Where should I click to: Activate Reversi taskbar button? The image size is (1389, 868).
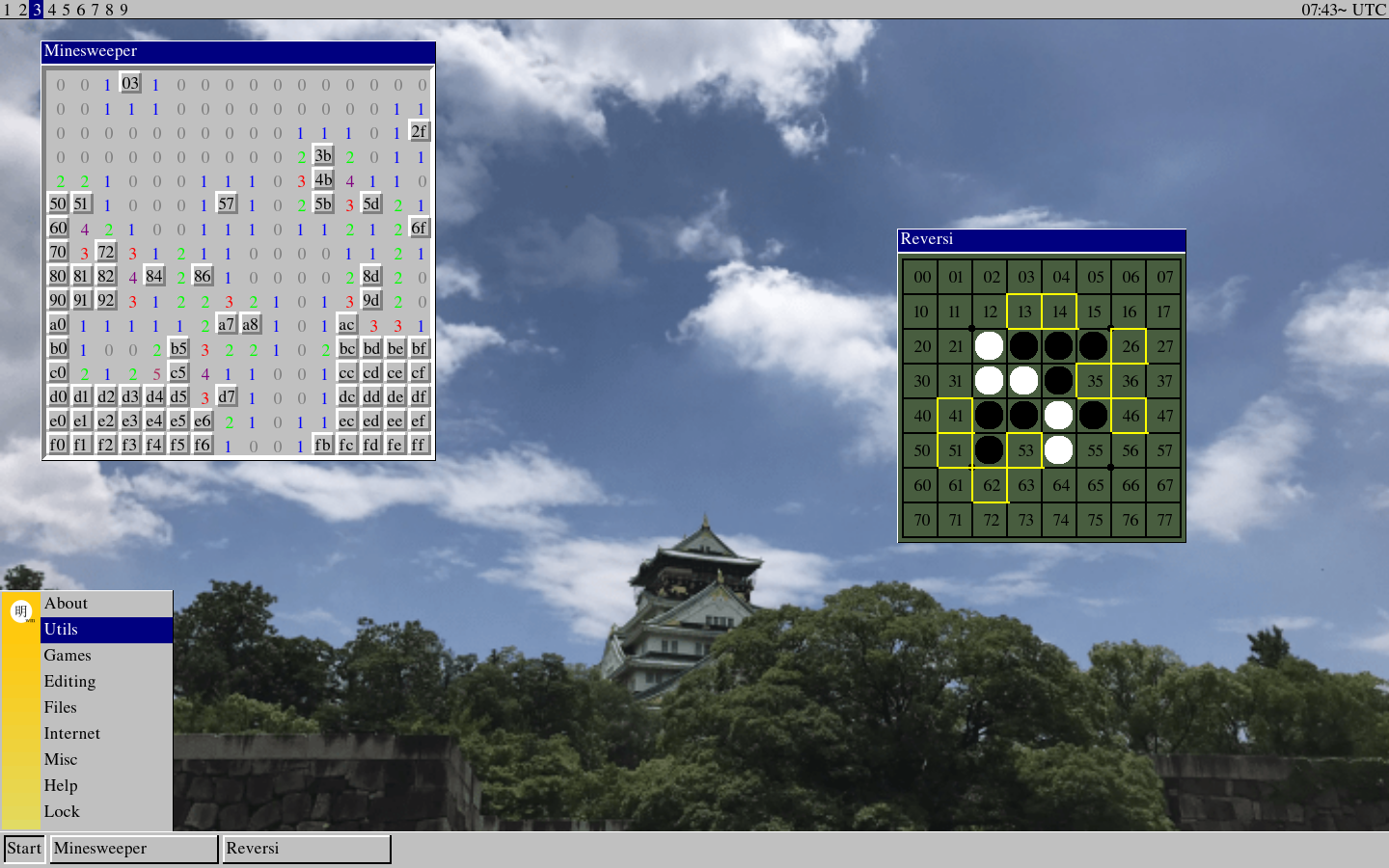[x=306, y=849]
